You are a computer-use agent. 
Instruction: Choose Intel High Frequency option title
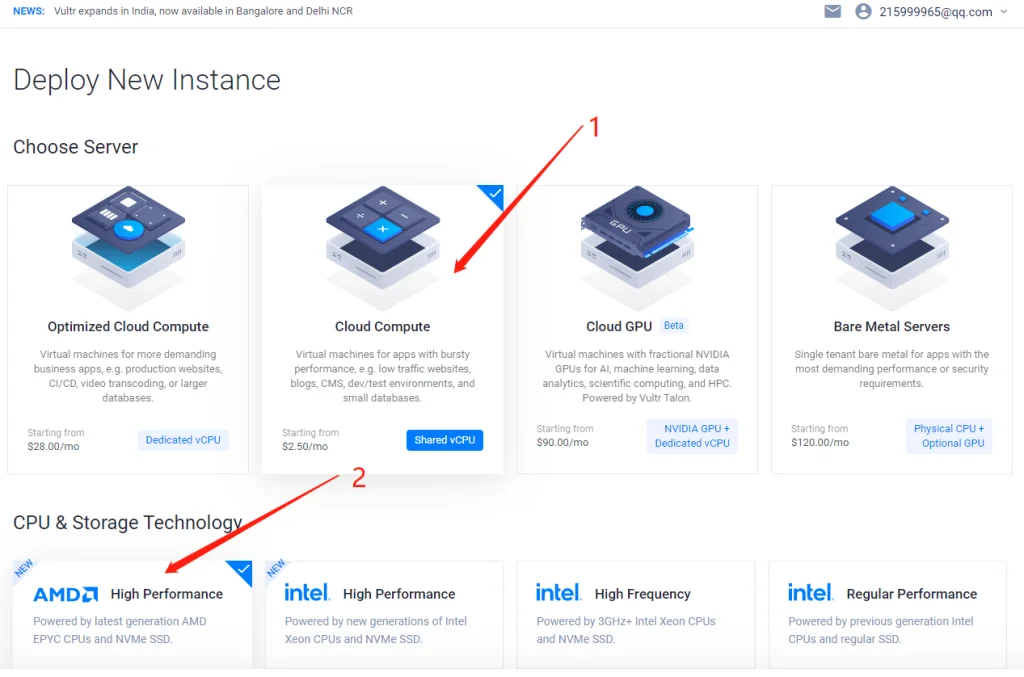point(643,594)
